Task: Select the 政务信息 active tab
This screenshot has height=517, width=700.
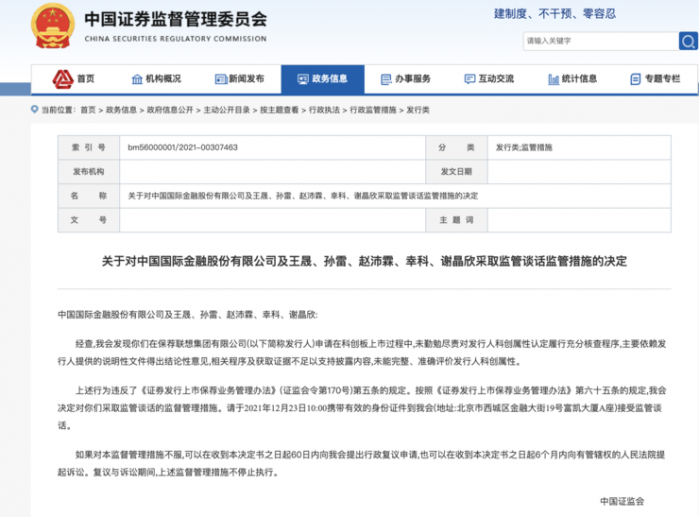Action: pos(322,79)
